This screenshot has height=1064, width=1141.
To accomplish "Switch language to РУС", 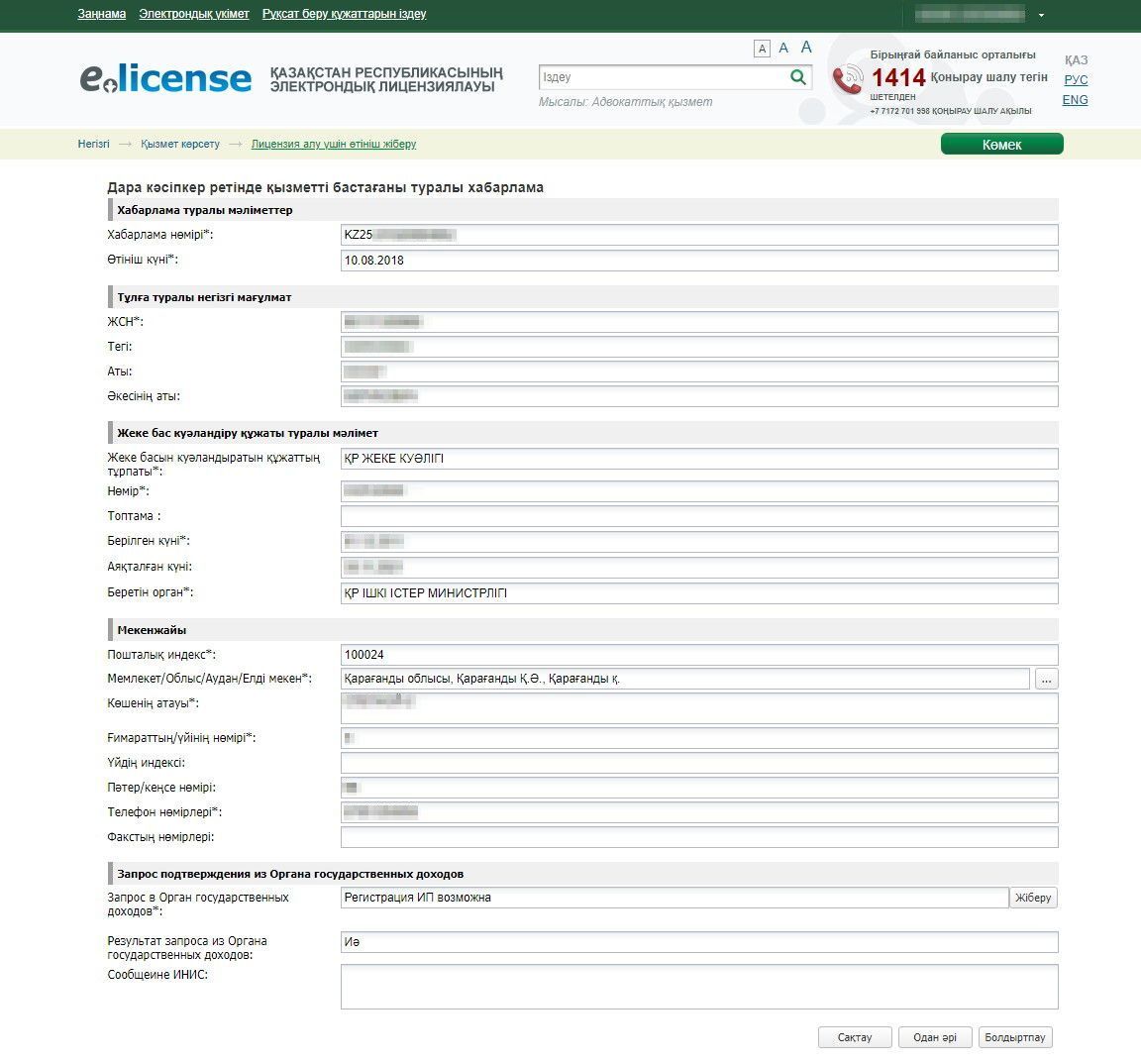I will (1076, 80).
